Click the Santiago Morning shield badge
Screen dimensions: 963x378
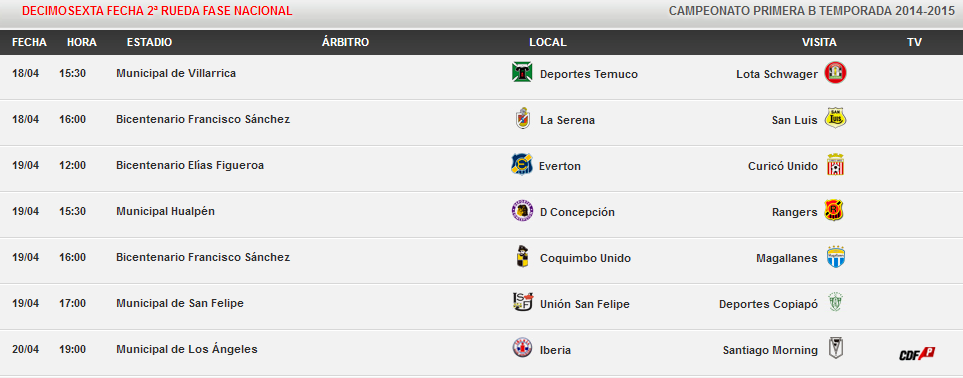tap(836, 348)
